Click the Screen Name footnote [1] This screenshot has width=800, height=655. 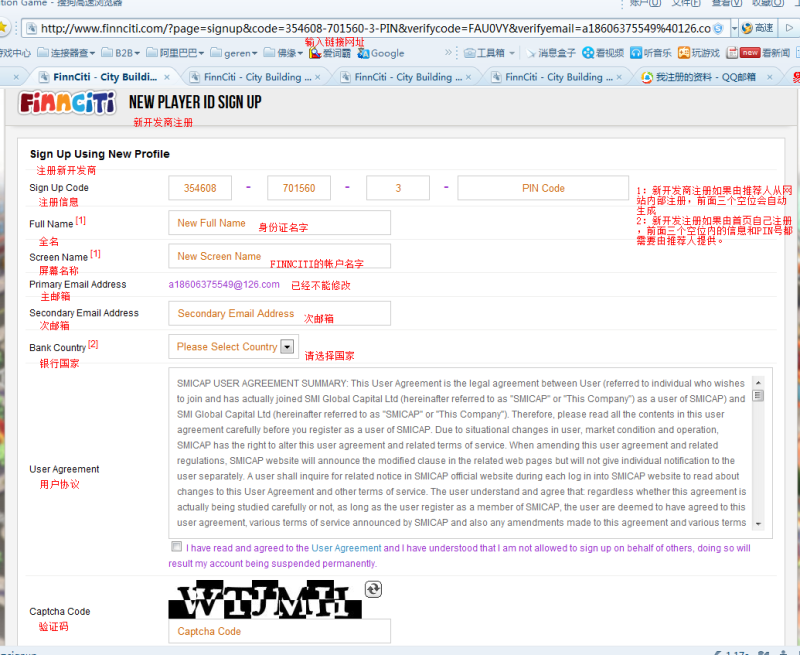pyautogui.click(x=95, y=254)
